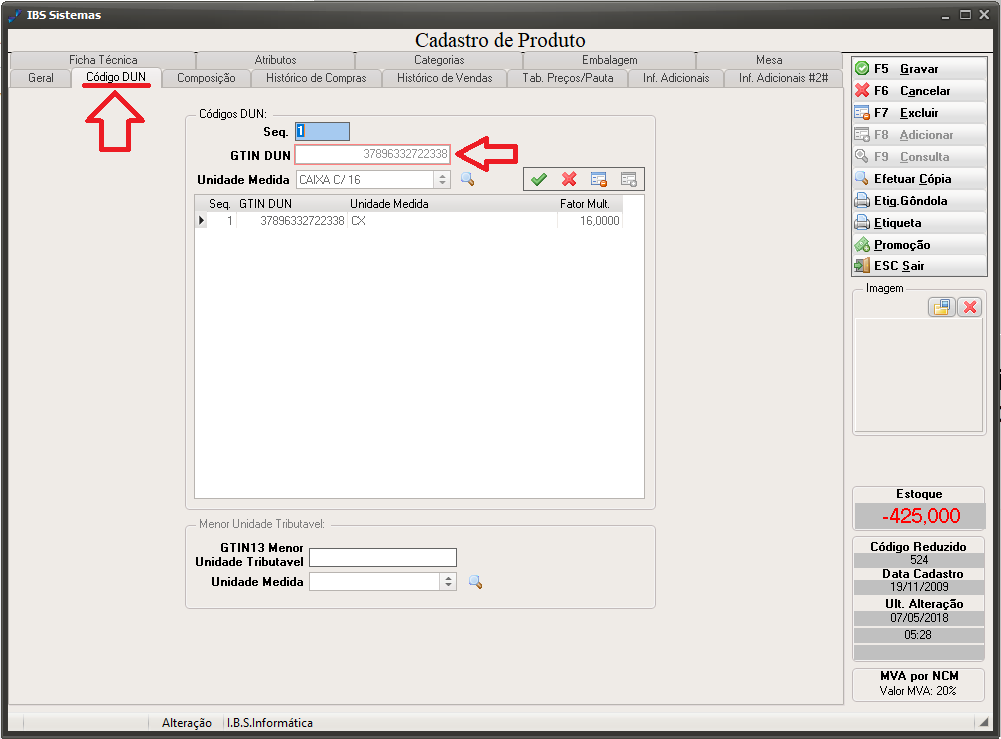Click the IBS Sistemas title bar icon
Image resolution: width=1001 pixels, height=739 pixels.
pyautogui.click(x=15, y=15)
